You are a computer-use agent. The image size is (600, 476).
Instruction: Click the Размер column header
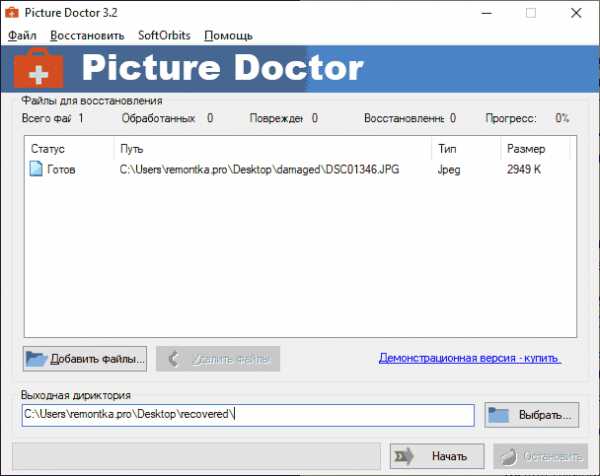pos(535,149)
